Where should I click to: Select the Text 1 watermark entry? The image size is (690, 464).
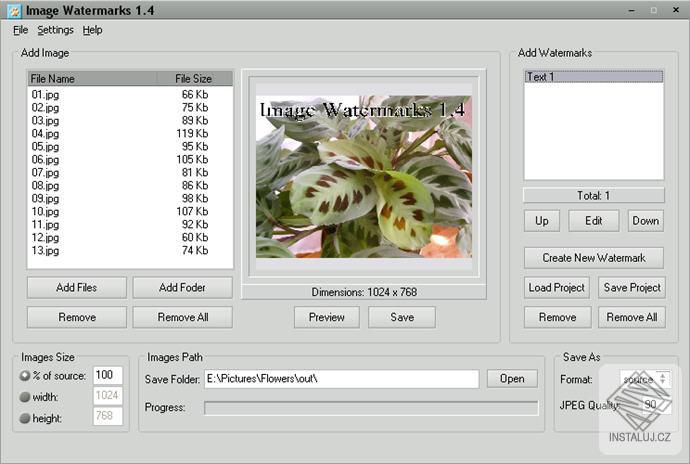[594, 77]
